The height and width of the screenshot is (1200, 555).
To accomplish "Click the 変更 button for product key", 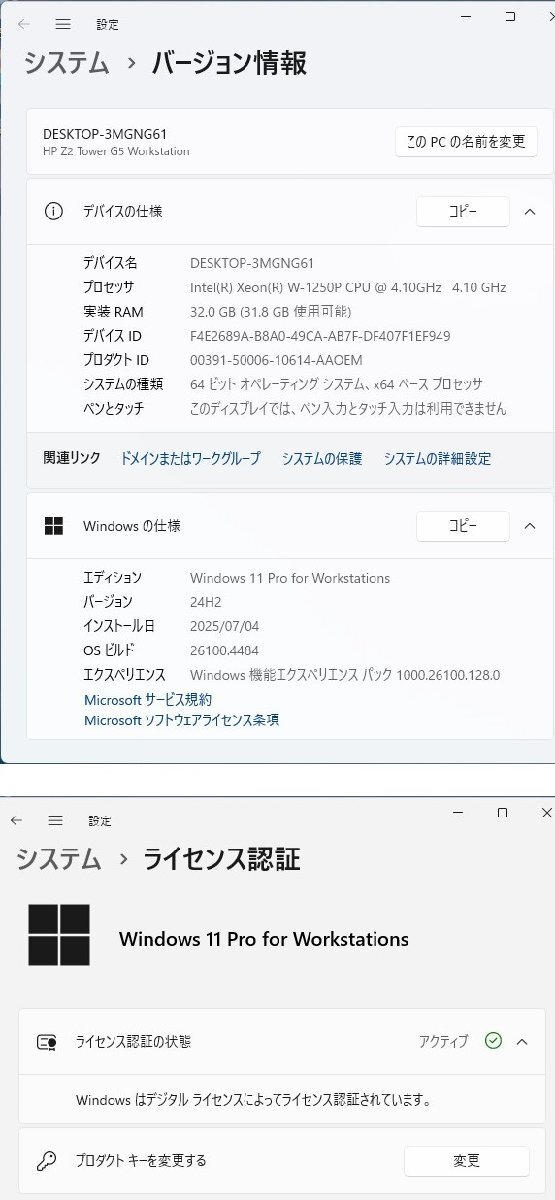I will (x=467, y=1161).
